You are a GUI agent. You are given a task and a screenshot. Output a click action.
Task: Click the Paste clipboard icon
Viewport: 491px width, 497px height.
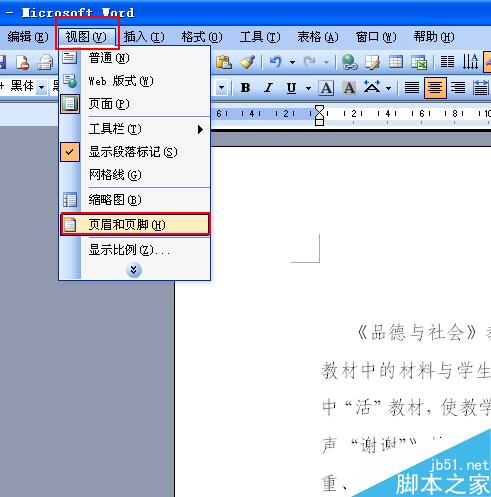pos(224,62)
